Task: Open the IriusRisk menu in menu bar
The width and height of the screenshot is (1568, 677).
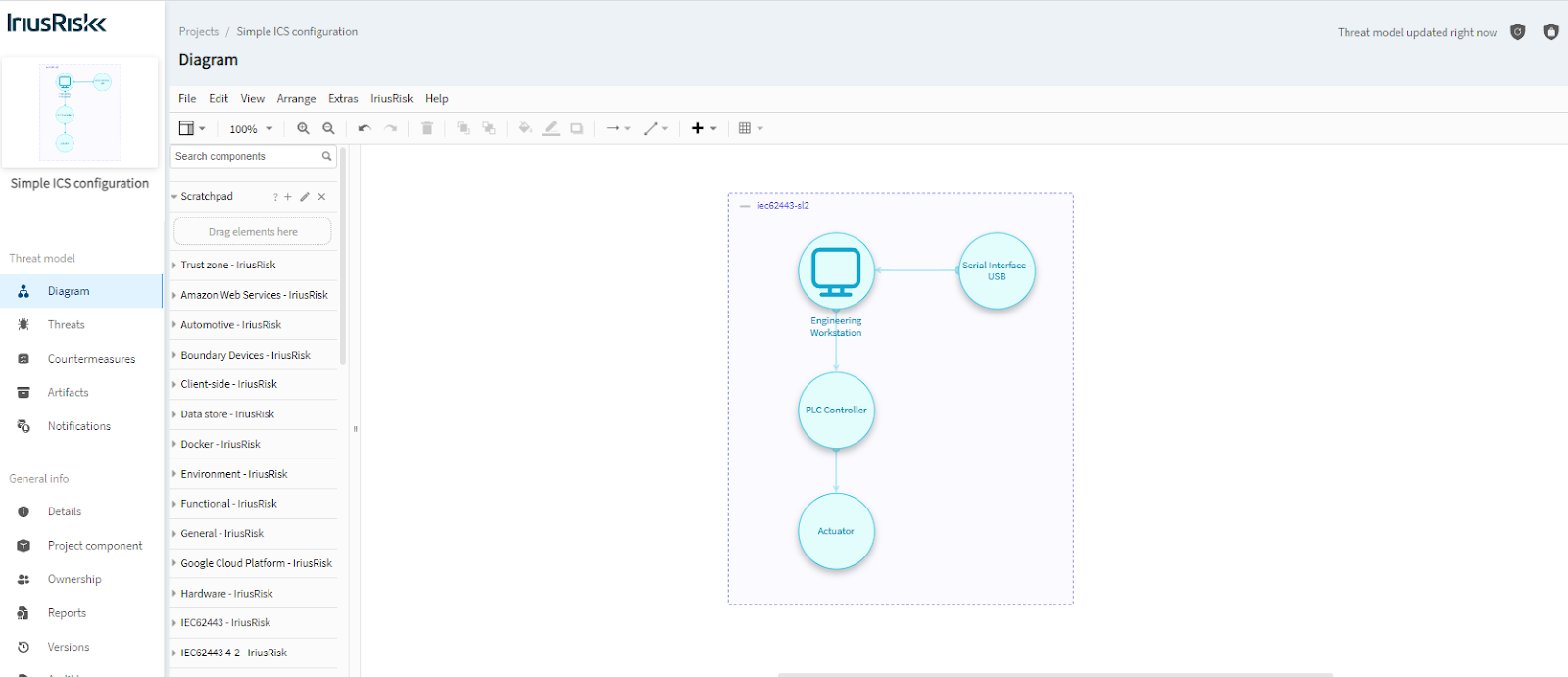Action: 392,98
